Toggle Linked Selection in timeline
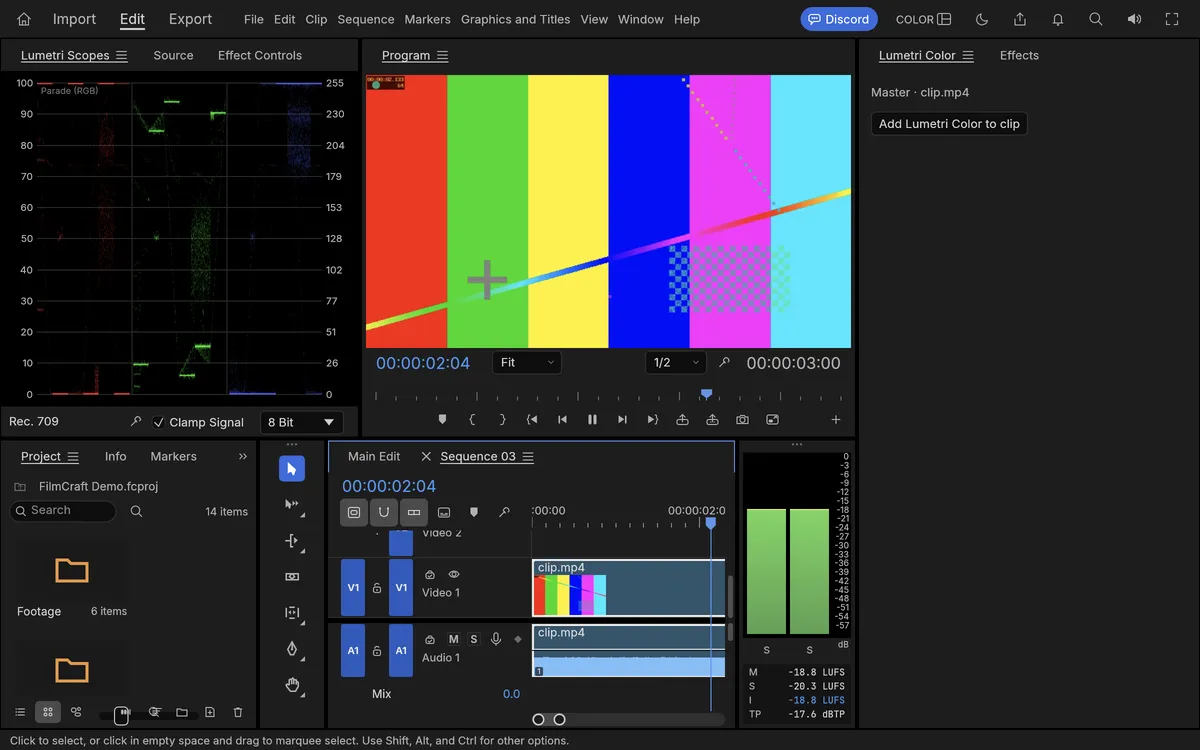Viewport: 1200px width, 750px height. tap(414, 512)
